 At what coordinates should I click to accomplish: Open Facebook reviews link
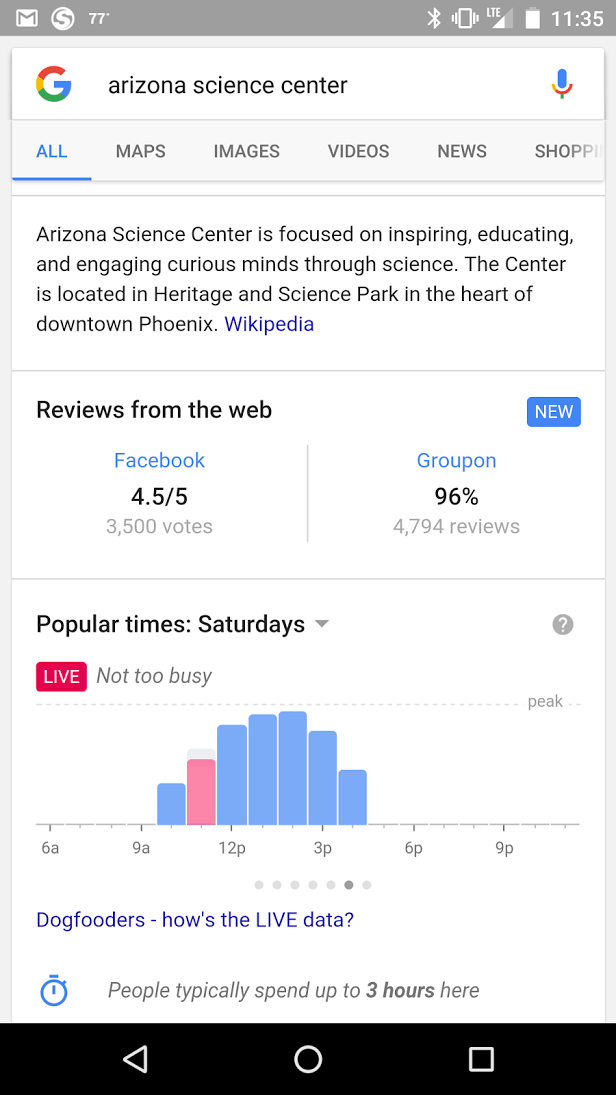pyautogui.click(x=159, y=461)
